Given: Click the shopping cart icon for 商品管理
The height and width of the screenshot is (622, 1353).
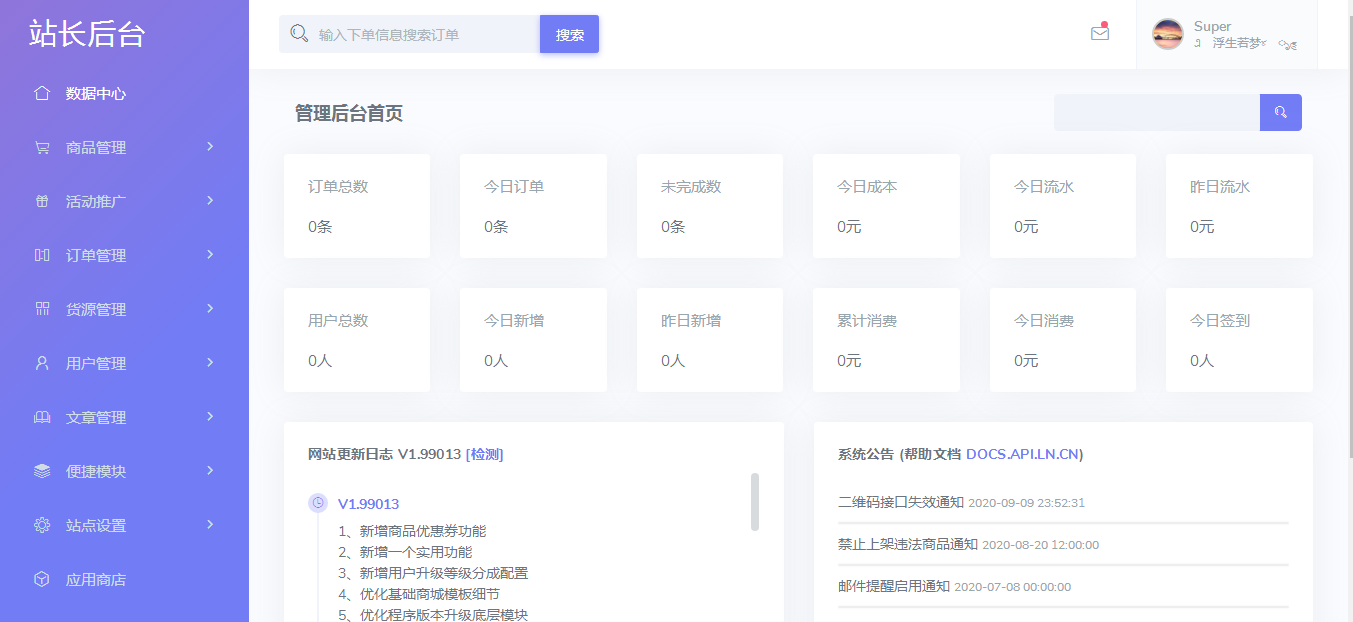Looking at the screenshot, I should 42,147.
